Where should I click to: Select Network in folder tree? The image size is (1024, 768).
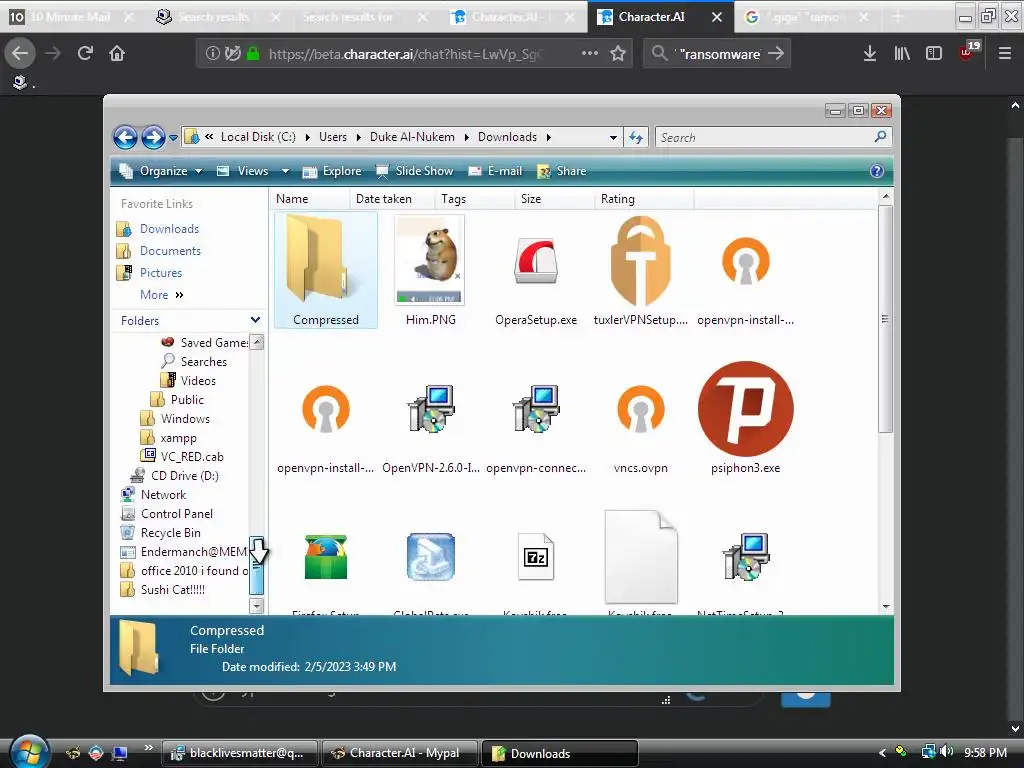[x=153, y=494]
